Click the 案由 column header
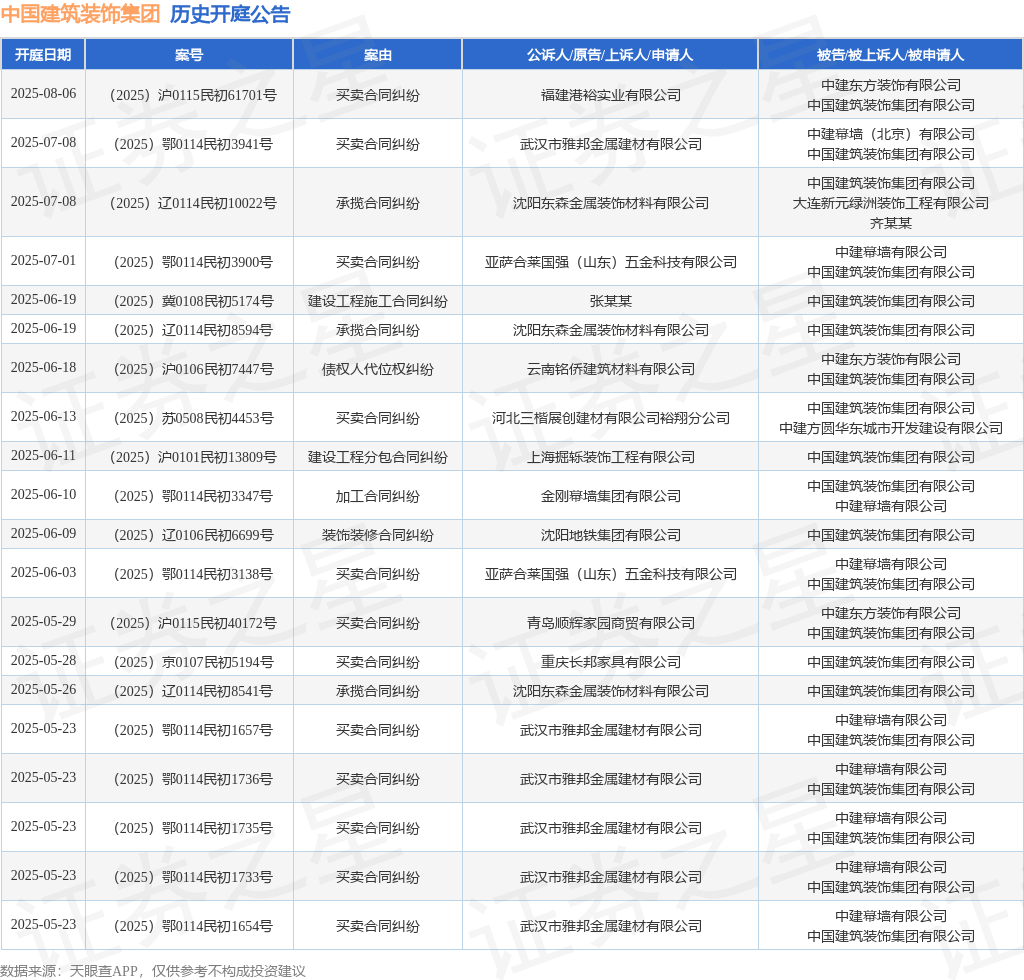Screen dimensions: 1024x980 [x=377, y=55]
